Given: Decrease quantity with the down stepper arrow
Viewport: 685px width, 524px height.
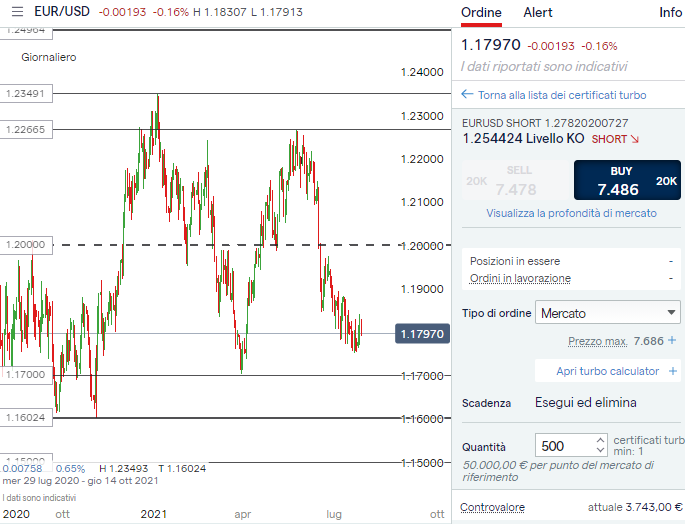Looking at the screenshot, I should coord(600,451).
